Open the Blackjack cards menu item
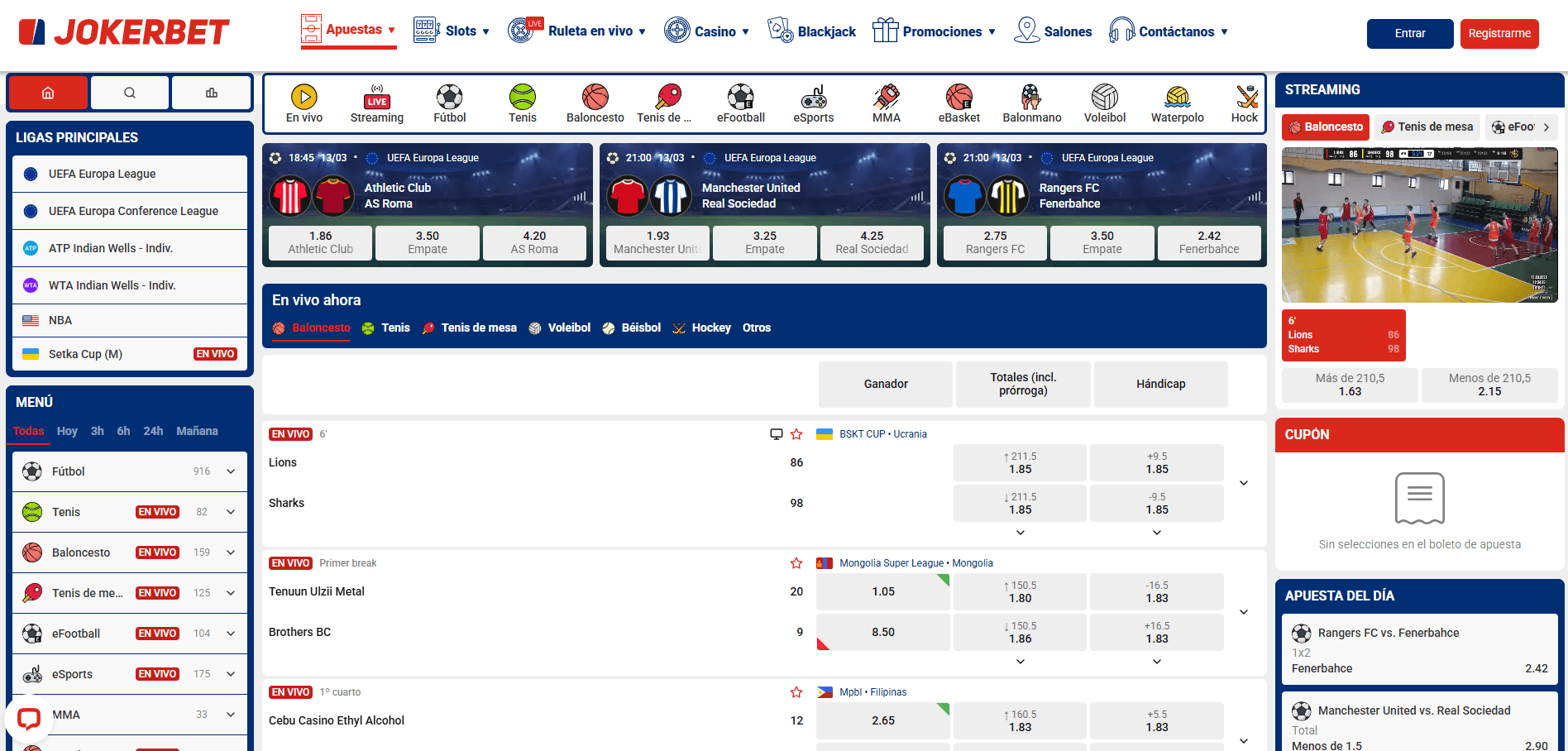This screenshot has width=1568, height=751. 811,31
